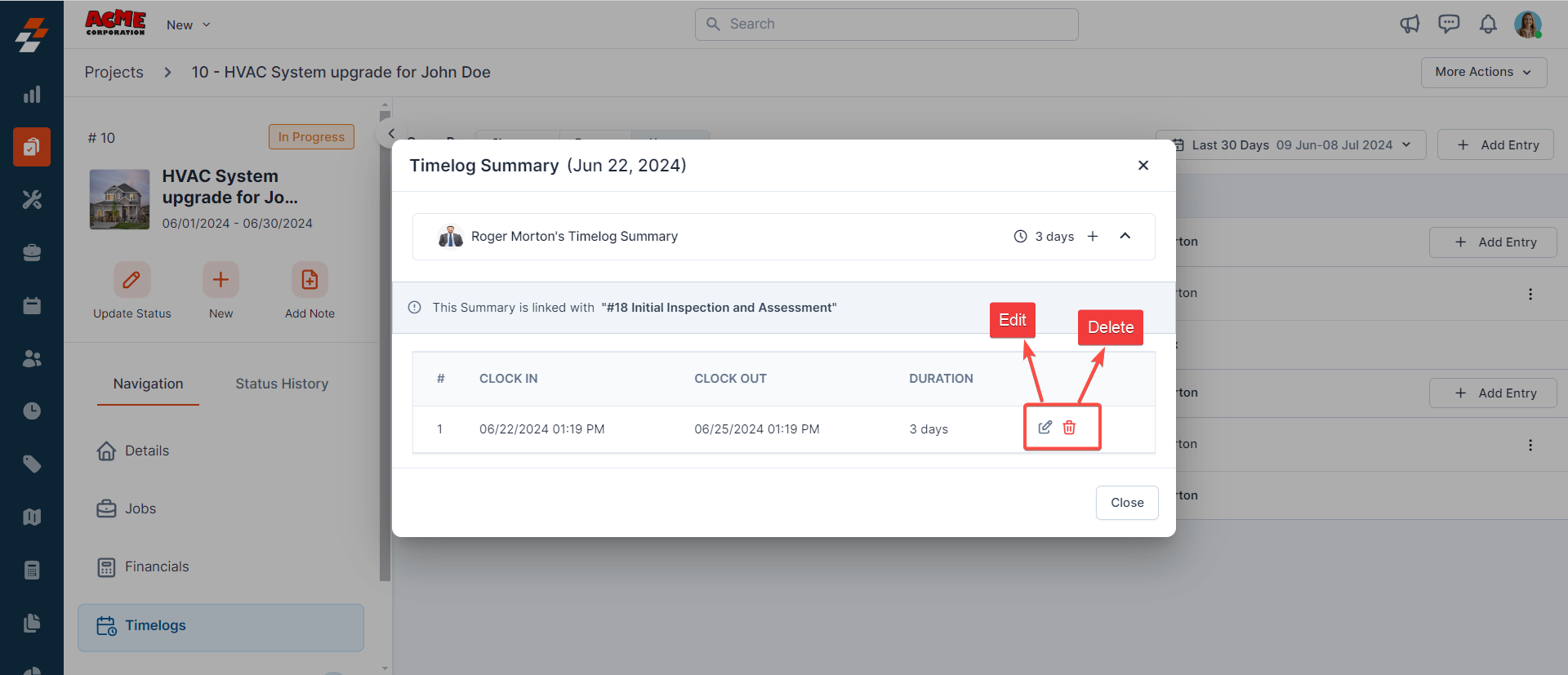Click the project date range 06/01/2024 - 06/30/2024
Viewport: 1568px width, 675px height.
pos(237,224)
